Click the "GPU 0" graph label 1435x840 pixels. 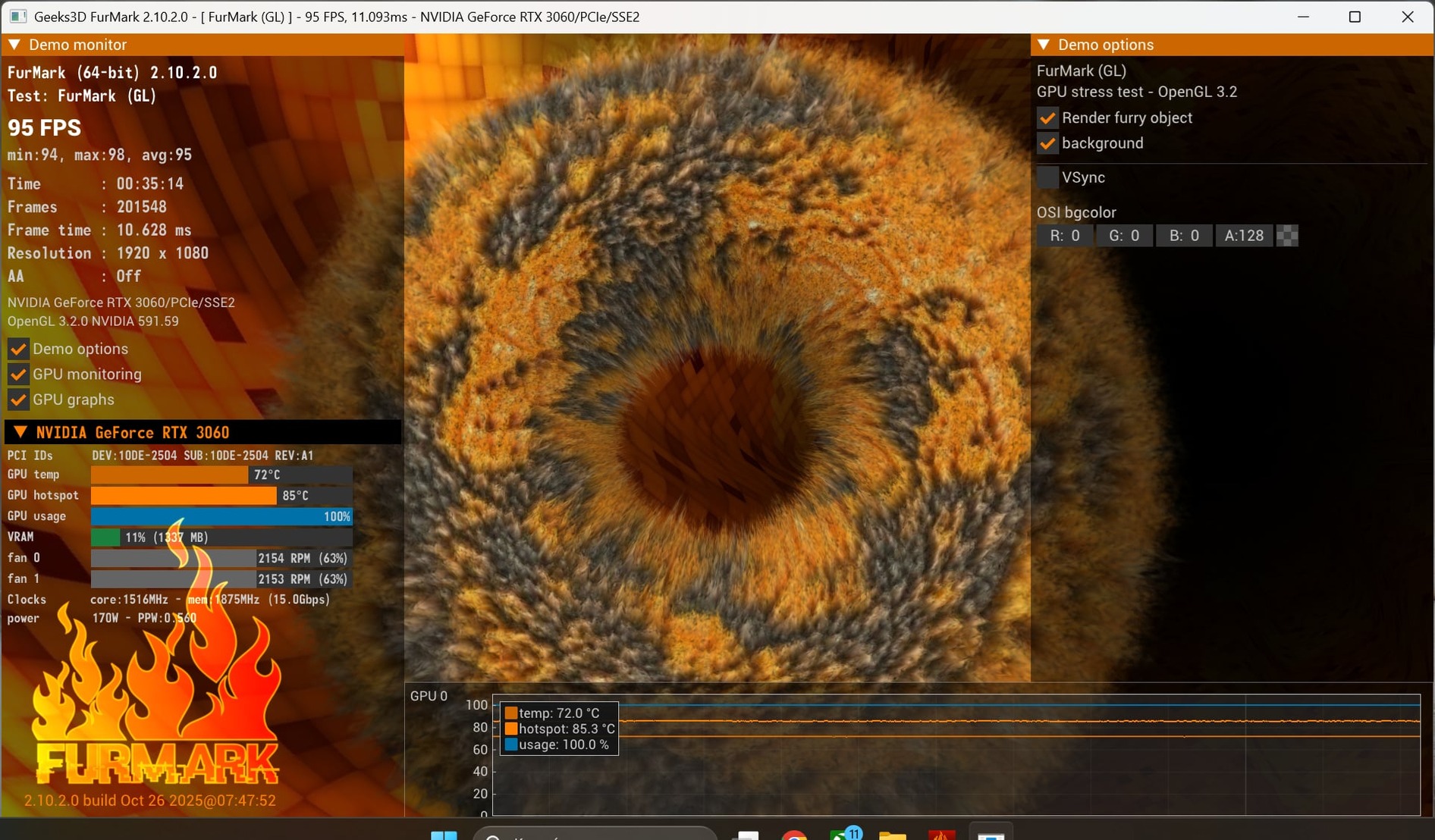point(429,696)
